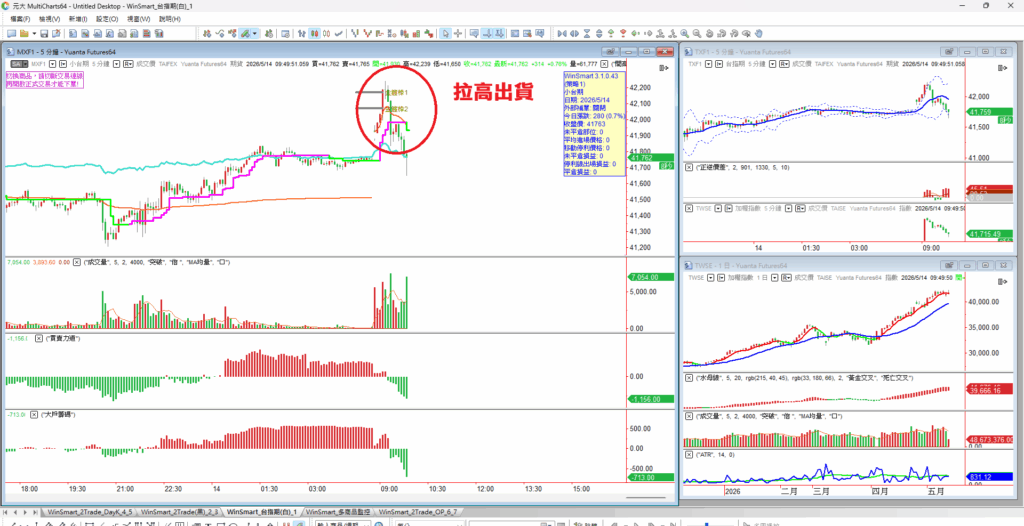The image size is (1024, 526).
Task: Click the MXF1 chart horizontal scrollbar
Action: tap(645, 498)
